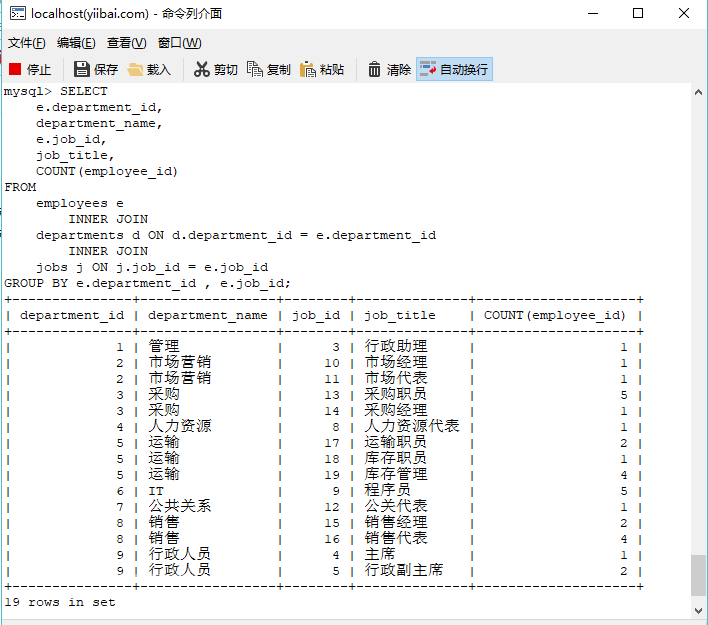Image resolution: width=708 pixels, height=625 pixels.
Task: Click the 'departments d ON' query line
Action: [236, 235]
